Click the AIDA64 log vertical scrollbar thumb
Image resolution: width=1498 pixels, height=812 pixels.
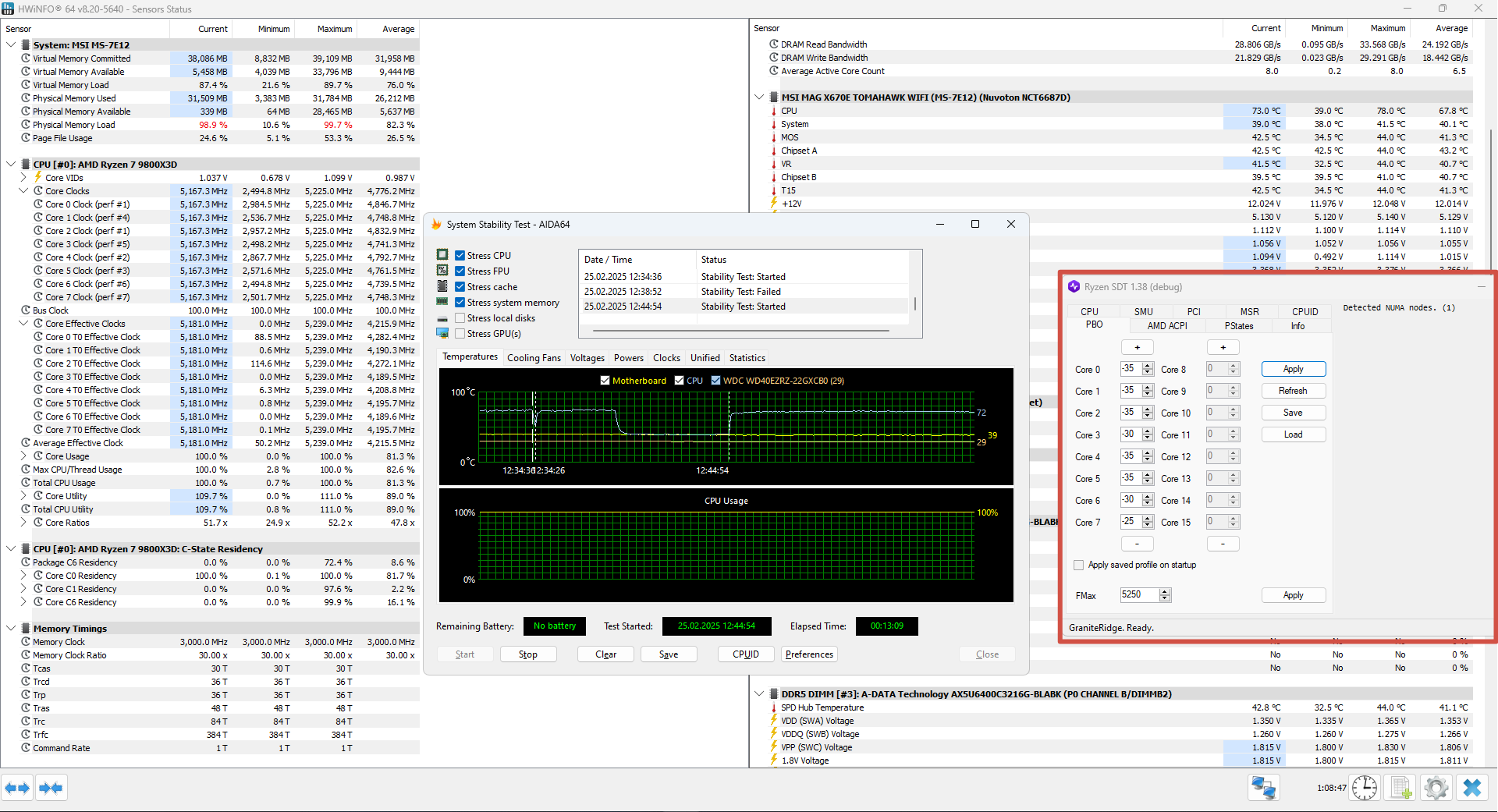(915, 303)
